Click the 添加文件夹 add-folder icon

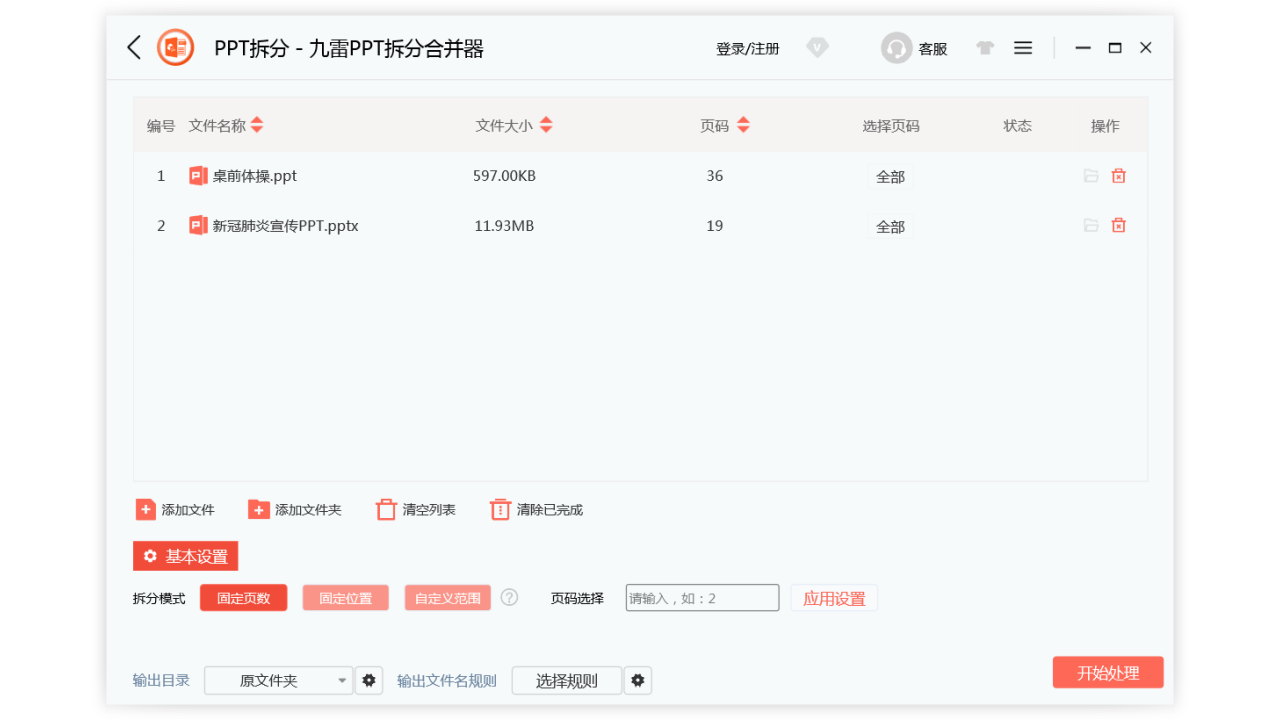coord(259,509)
